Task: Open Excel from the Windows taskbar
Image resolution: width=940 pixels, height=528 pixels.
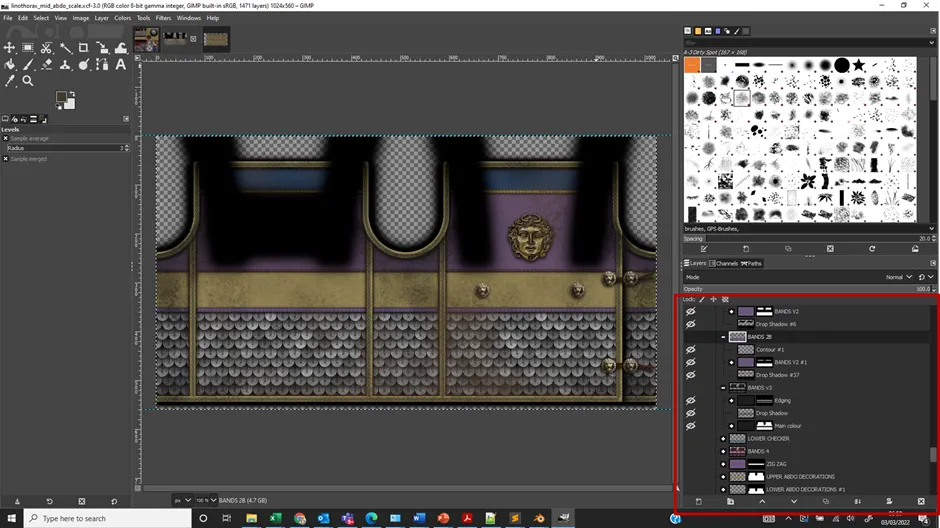Action: [x=275, y=518]
